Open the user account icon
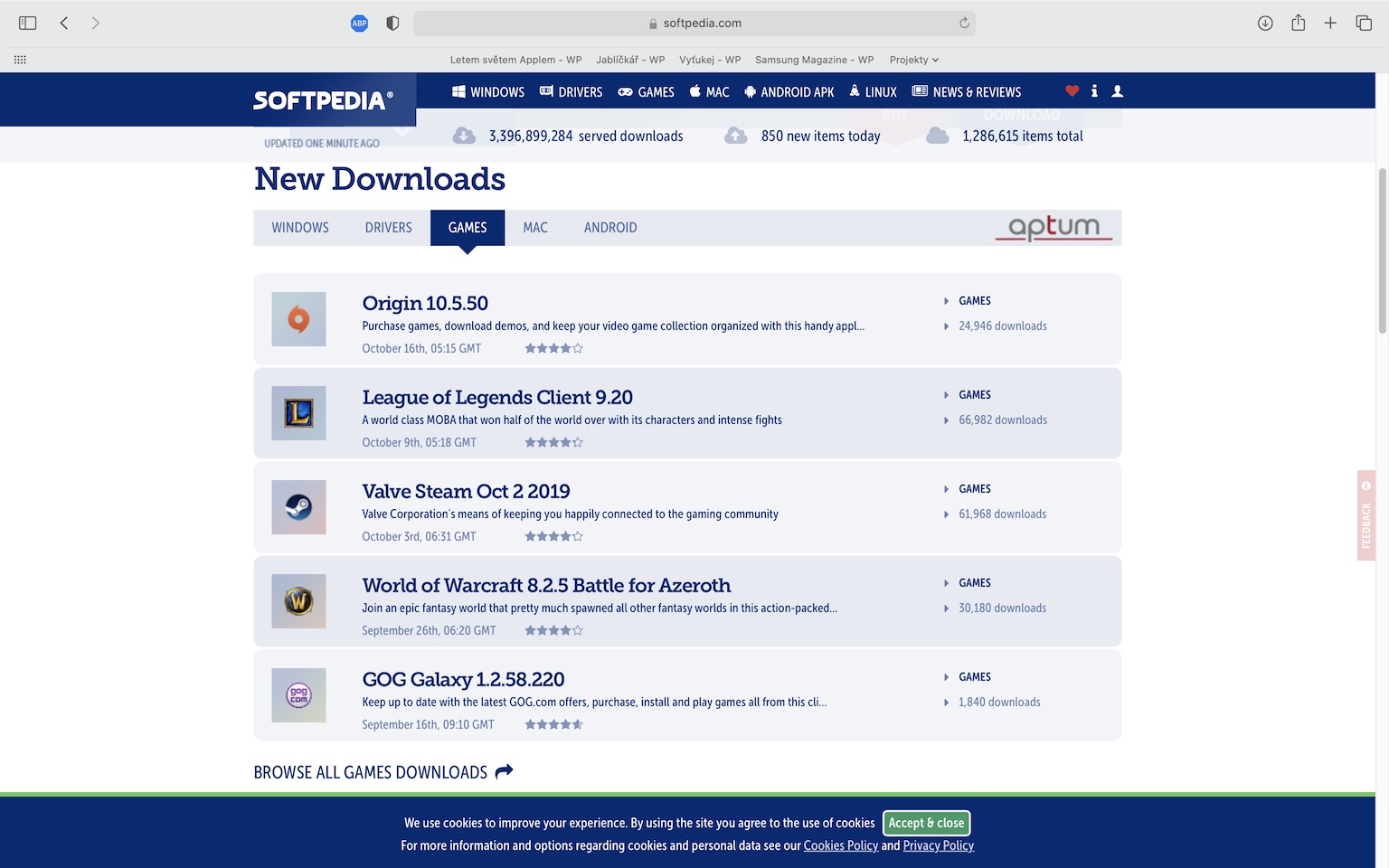1389x868 pixels. click(1118, 91)
